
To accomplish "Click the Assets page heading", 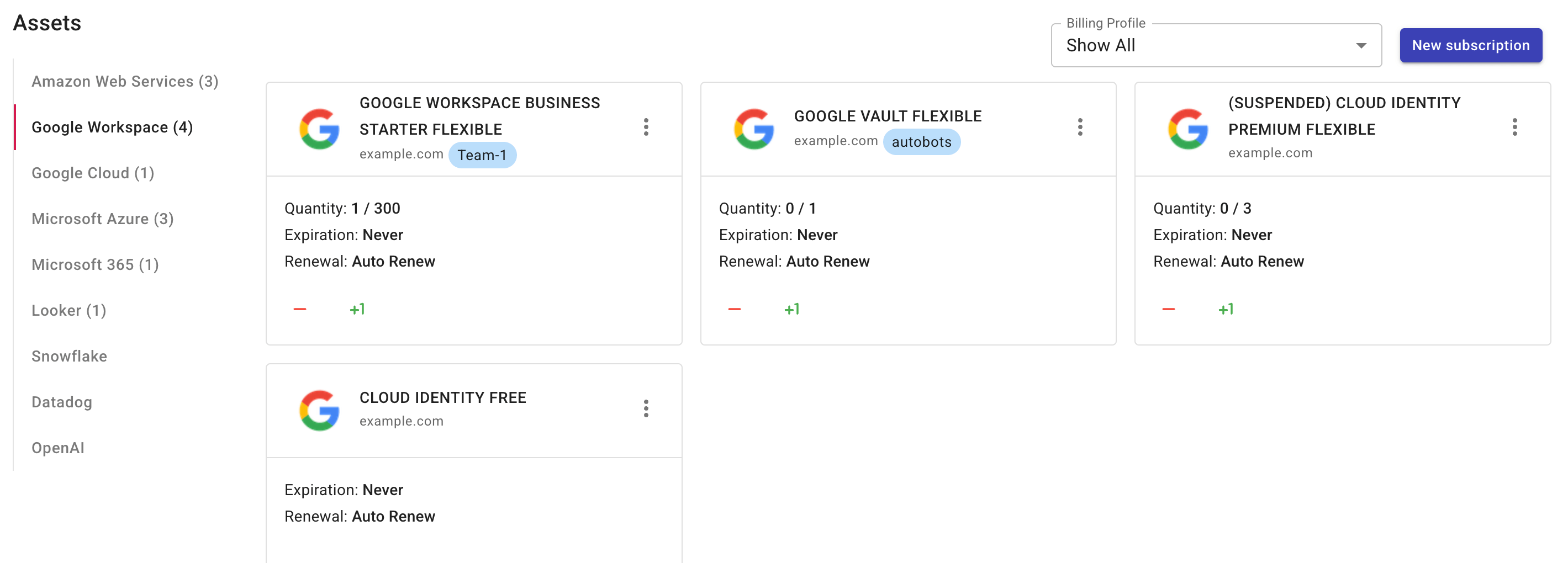I will (x=47, y=23).
